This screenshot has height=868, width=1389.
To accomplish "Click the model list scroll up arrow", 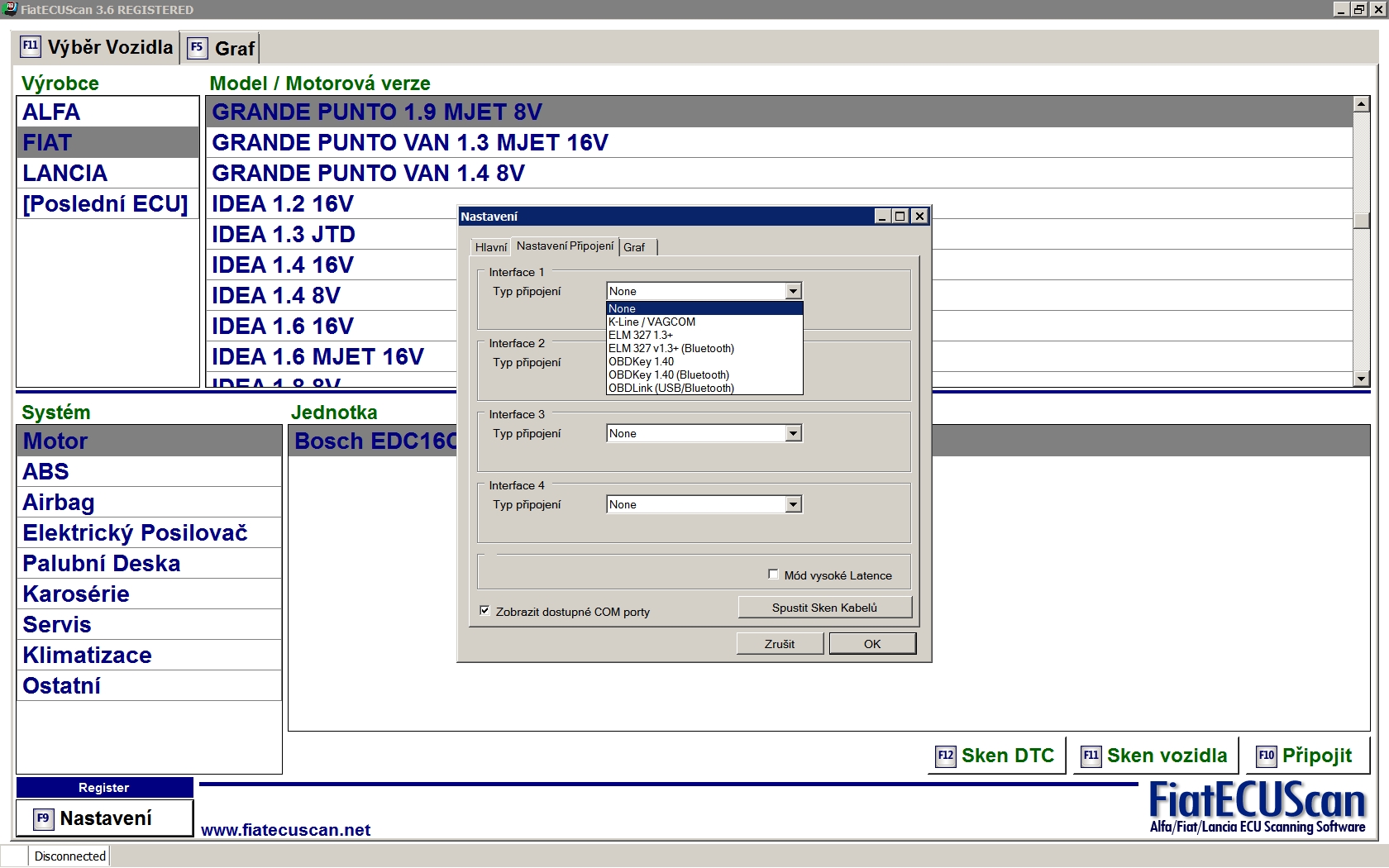I will (x=1362, y=104).
